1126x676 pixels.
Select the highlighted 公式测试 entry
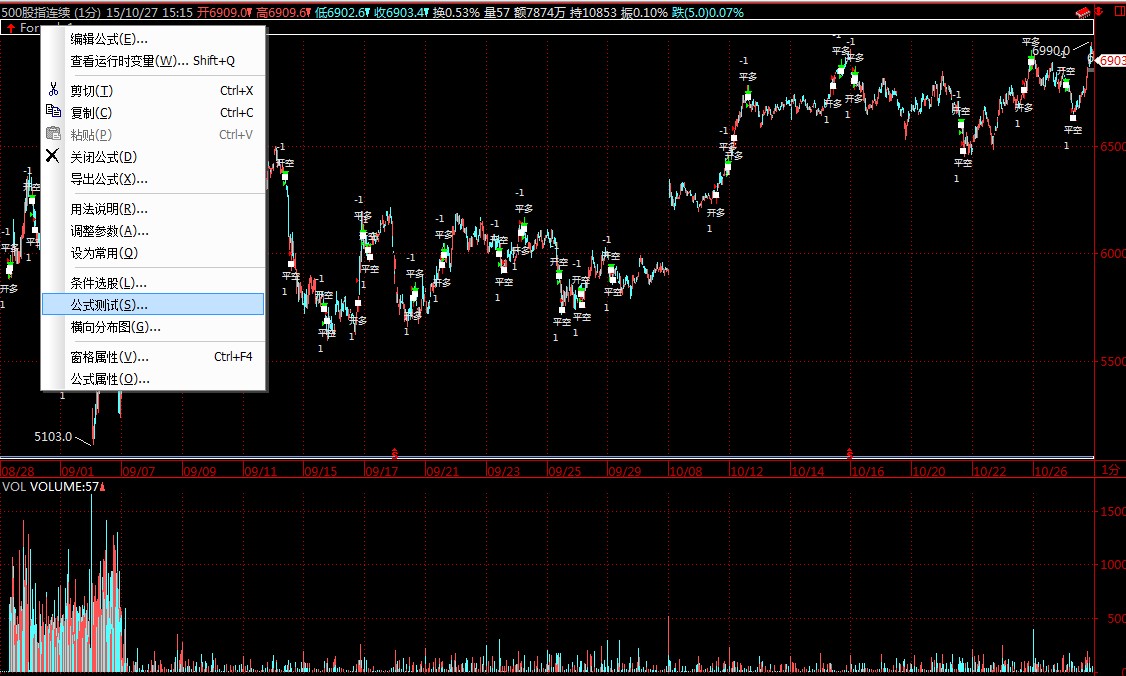(108, 305)
